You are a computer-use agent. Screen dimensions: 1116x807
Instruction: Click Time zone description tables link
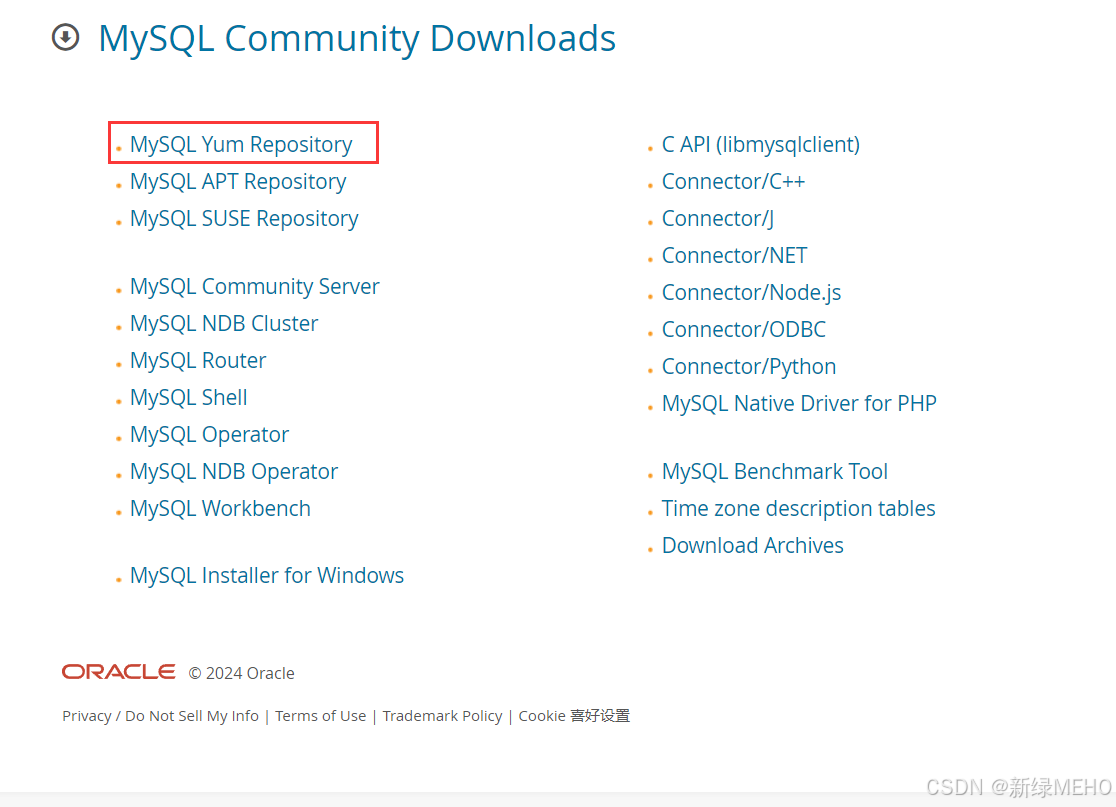click(x=799, y=508)
